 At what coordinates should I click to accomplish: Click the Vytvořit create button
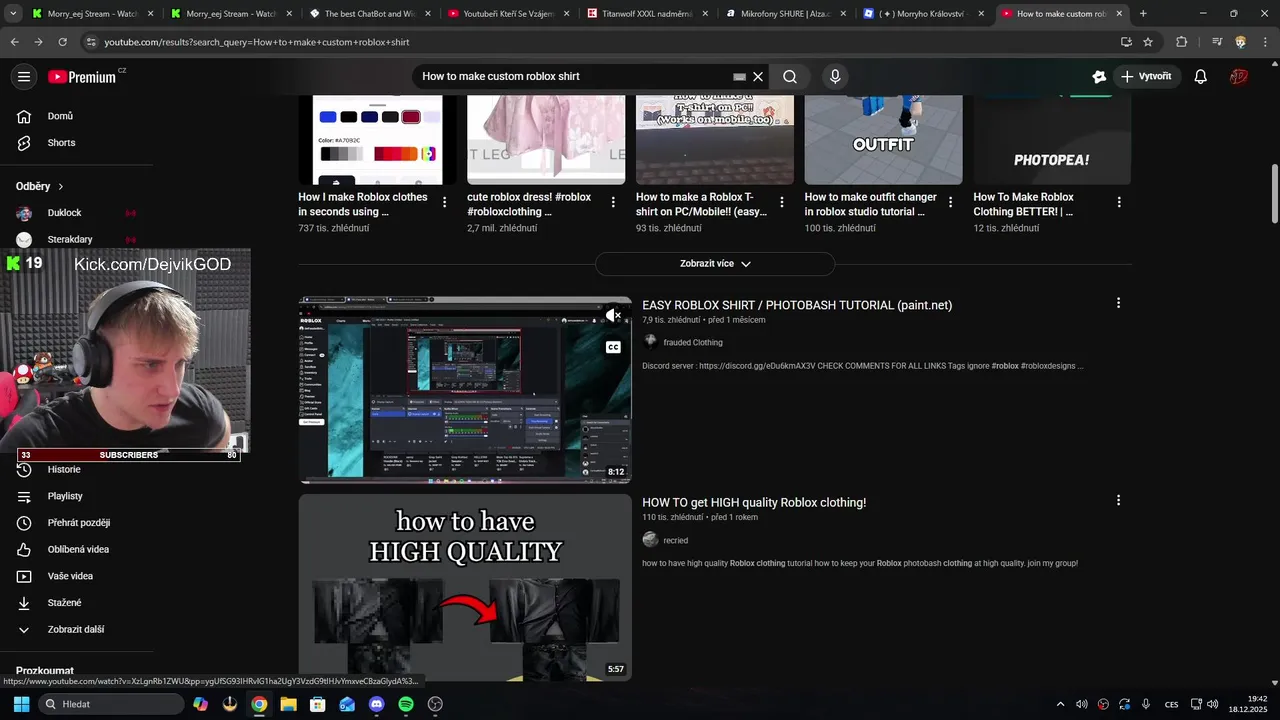[x=1147, y=77]
